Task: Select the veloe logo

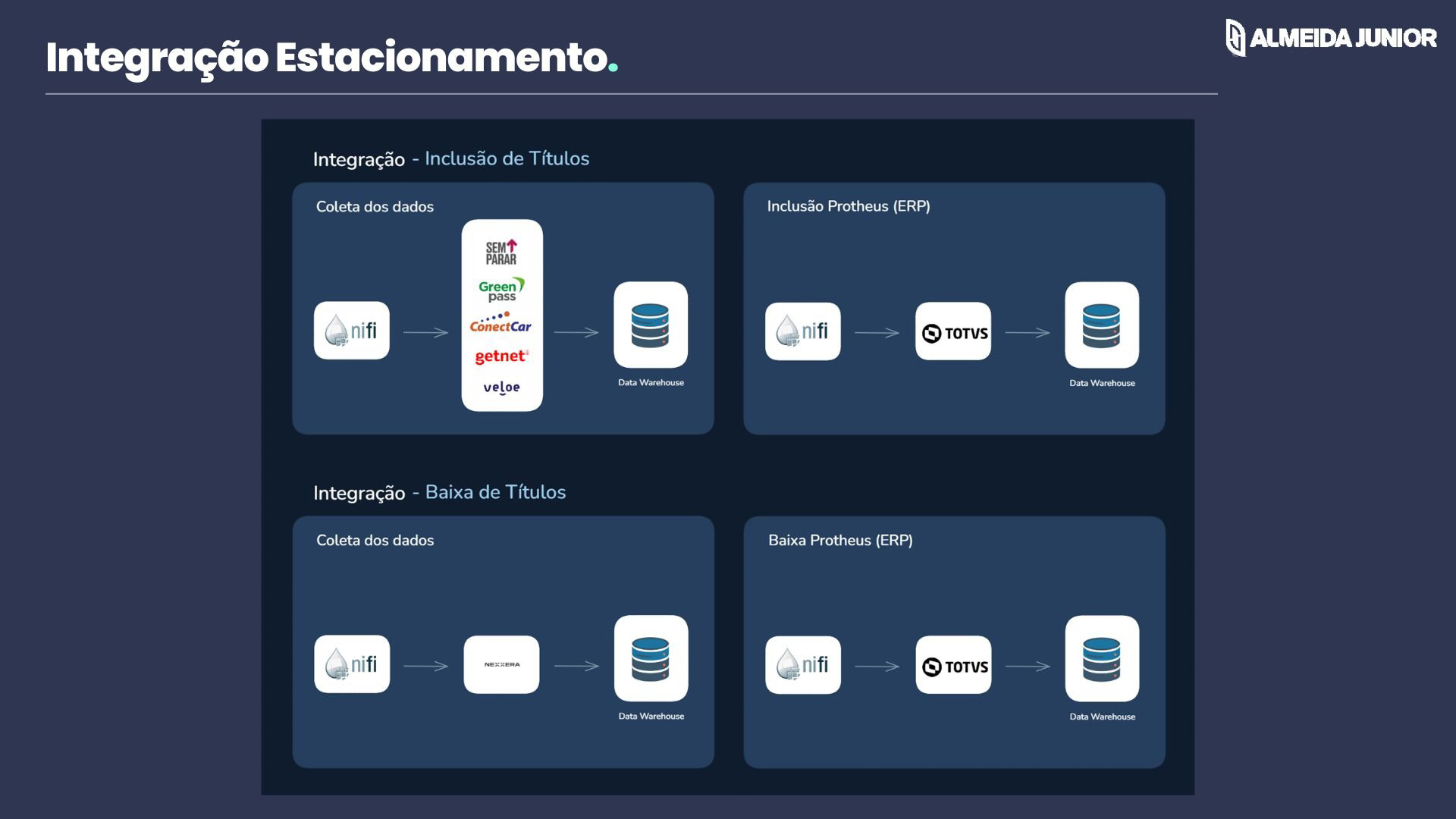Action: (x=501, y=388)
